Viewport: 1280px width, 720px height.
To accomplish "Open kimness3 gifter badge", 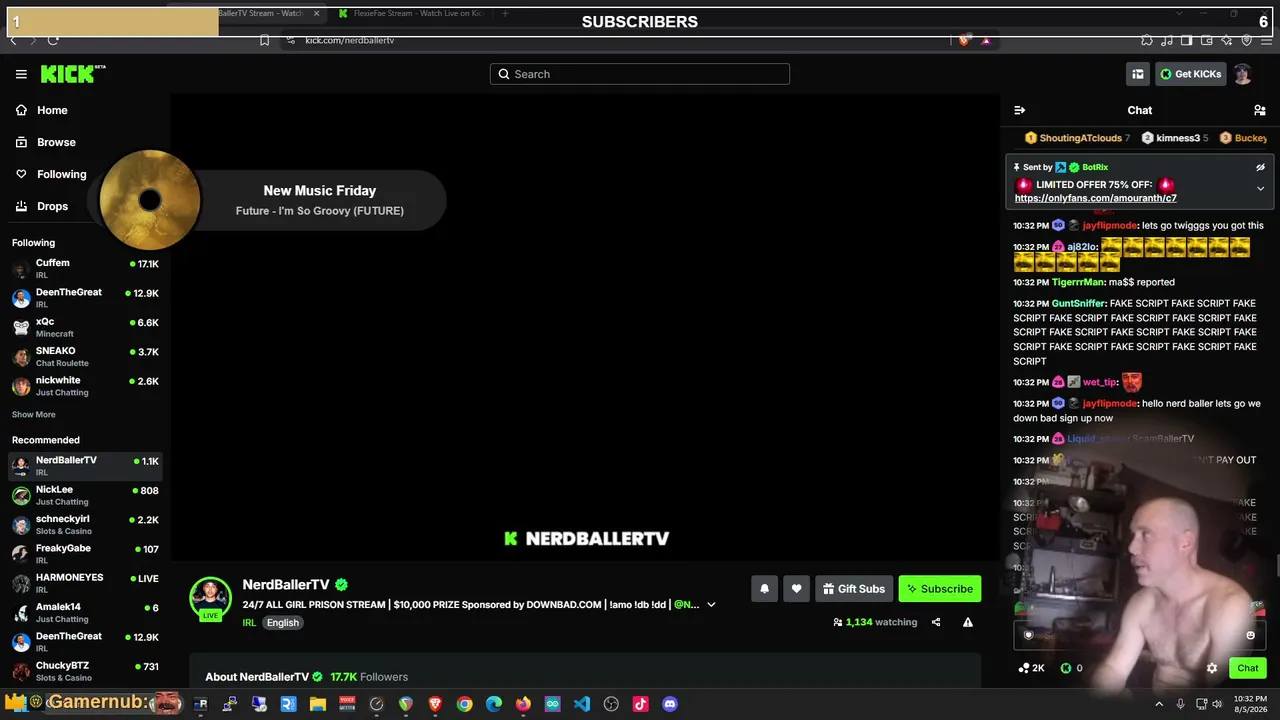I will pyautogui.click(x=1175, y=138).
